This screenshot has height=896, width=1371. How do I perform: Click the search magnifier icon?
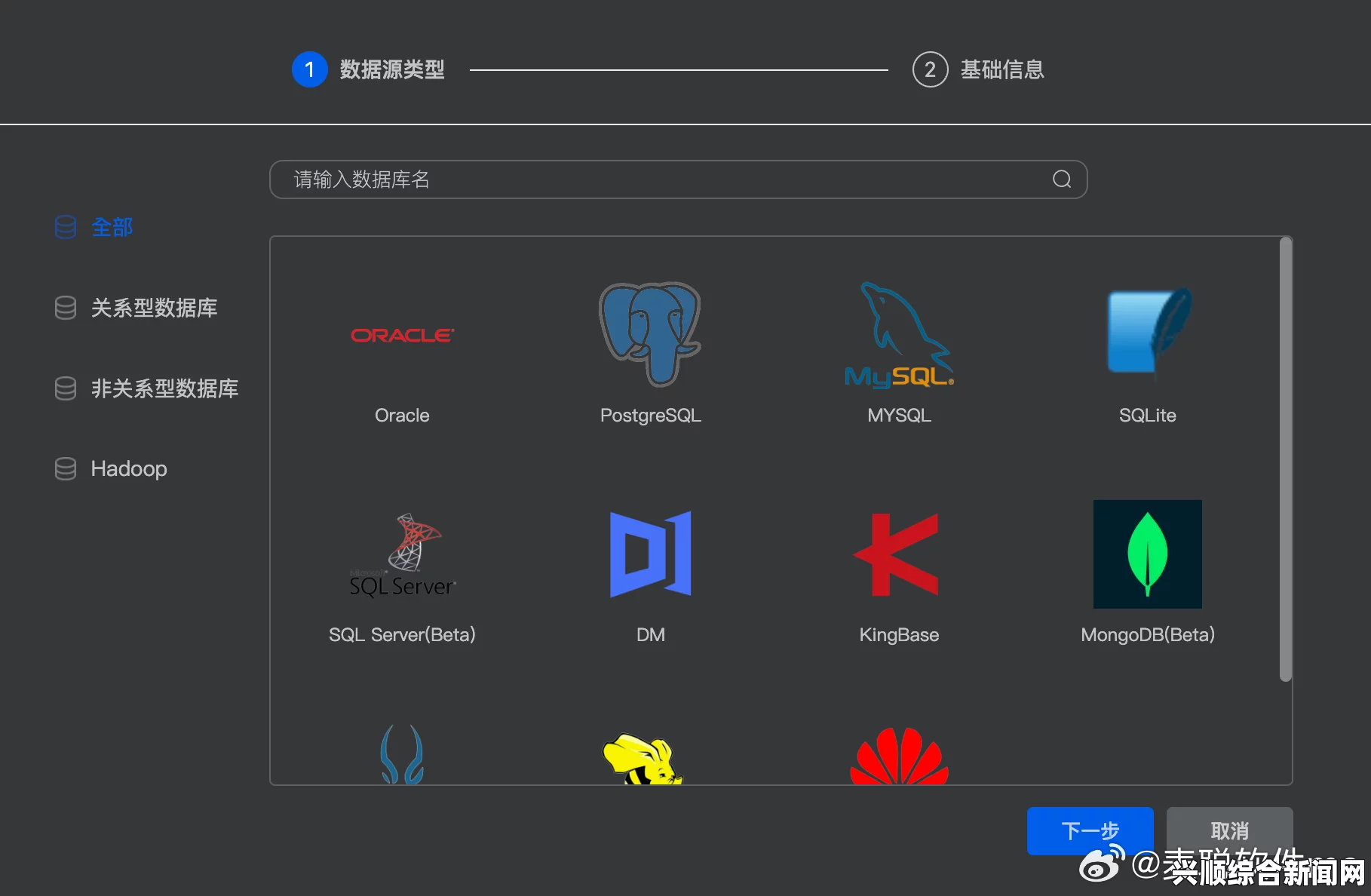pyautogui.click(x=1062, y=179)
